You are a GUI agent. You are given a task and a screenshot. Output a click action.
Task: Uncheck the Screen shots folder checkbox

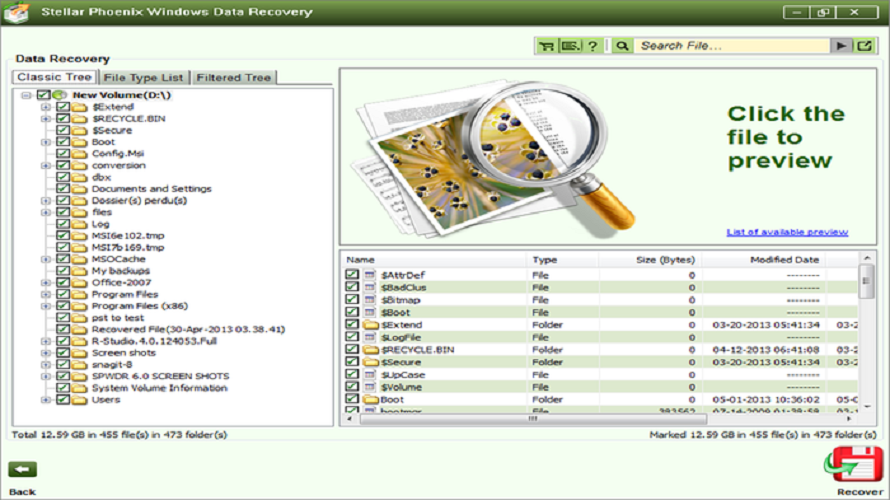tap(63, 352)
